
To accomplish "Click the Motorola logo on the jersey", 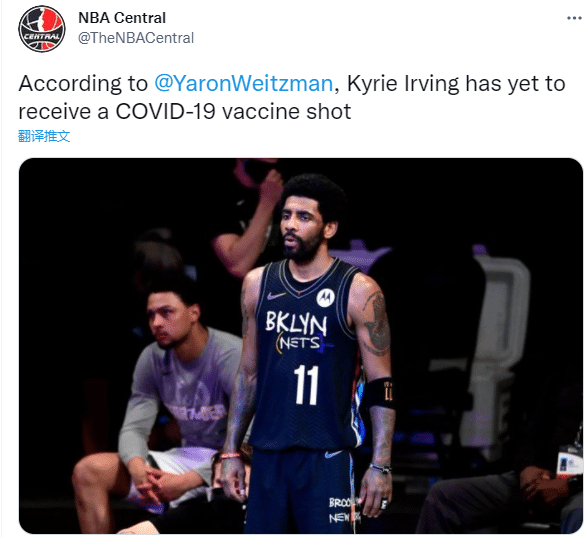I will (326, 298).
